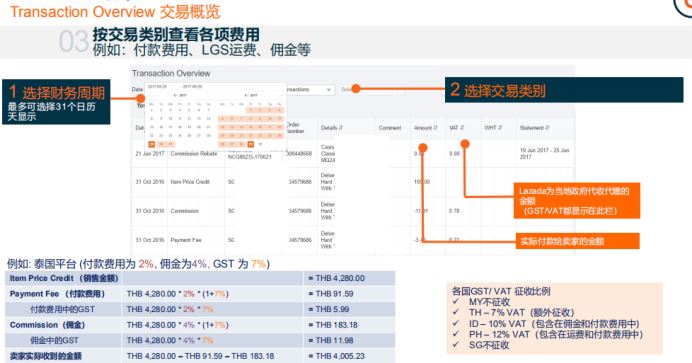
Task: Click the 31 Oct 2016 date in Commission row
Action: tap(150, 211)
